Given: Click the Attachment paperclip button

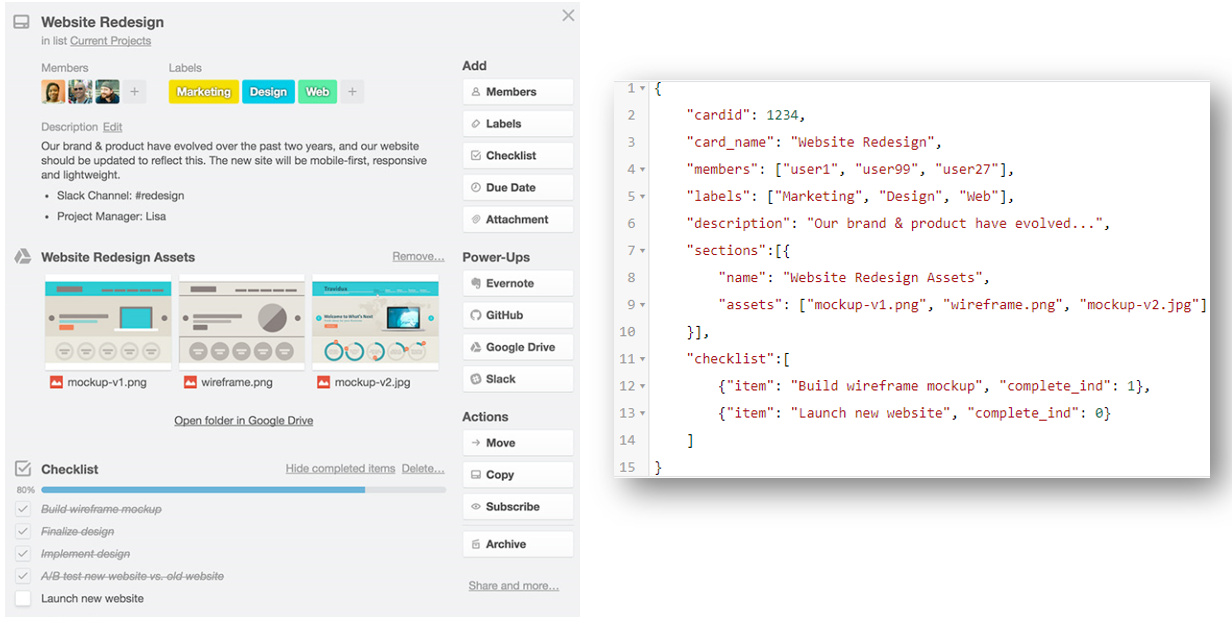Looking at the screenshot, I should coord(517,219).
